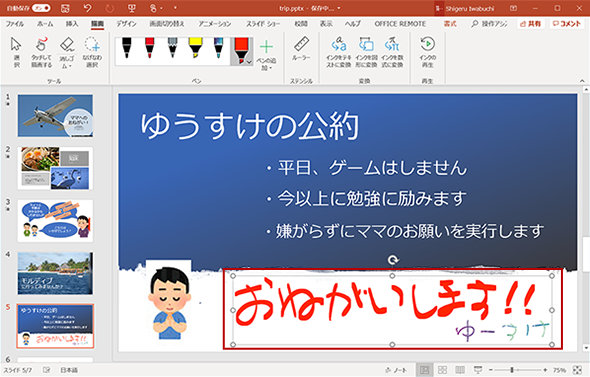Viewport: 590px width, 377px height.
Task: Pick the red pen
Action: tap(149, 48)
